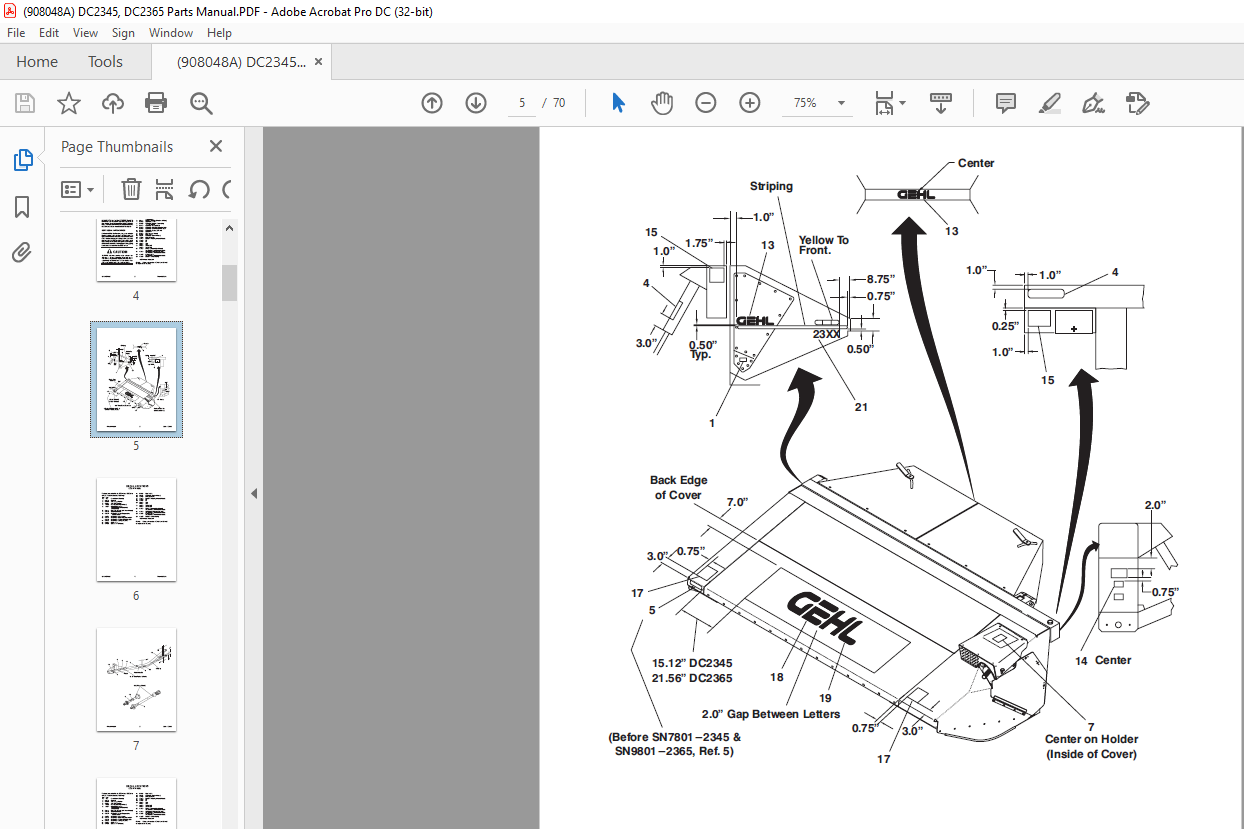Close the Page Thumbnails panel
This screenshot has width=1244, height=829.
coord(215,146)
